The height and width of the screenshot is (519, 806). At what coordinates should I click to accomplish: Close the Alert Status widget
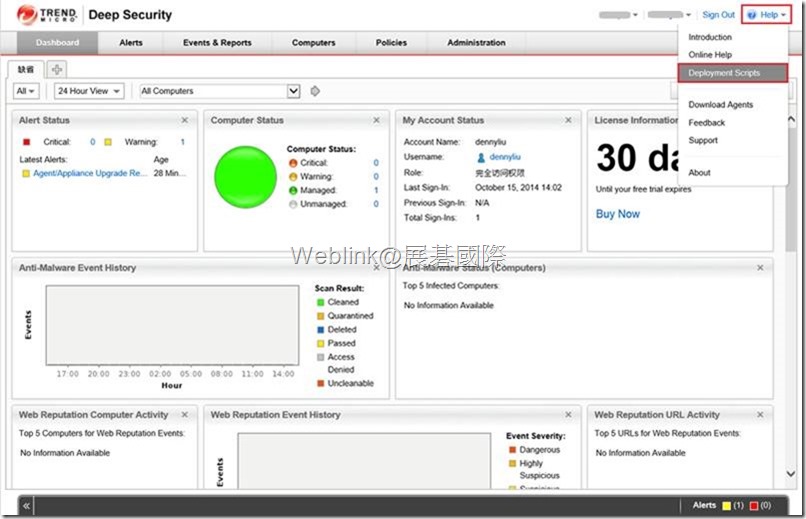(185, 120)
